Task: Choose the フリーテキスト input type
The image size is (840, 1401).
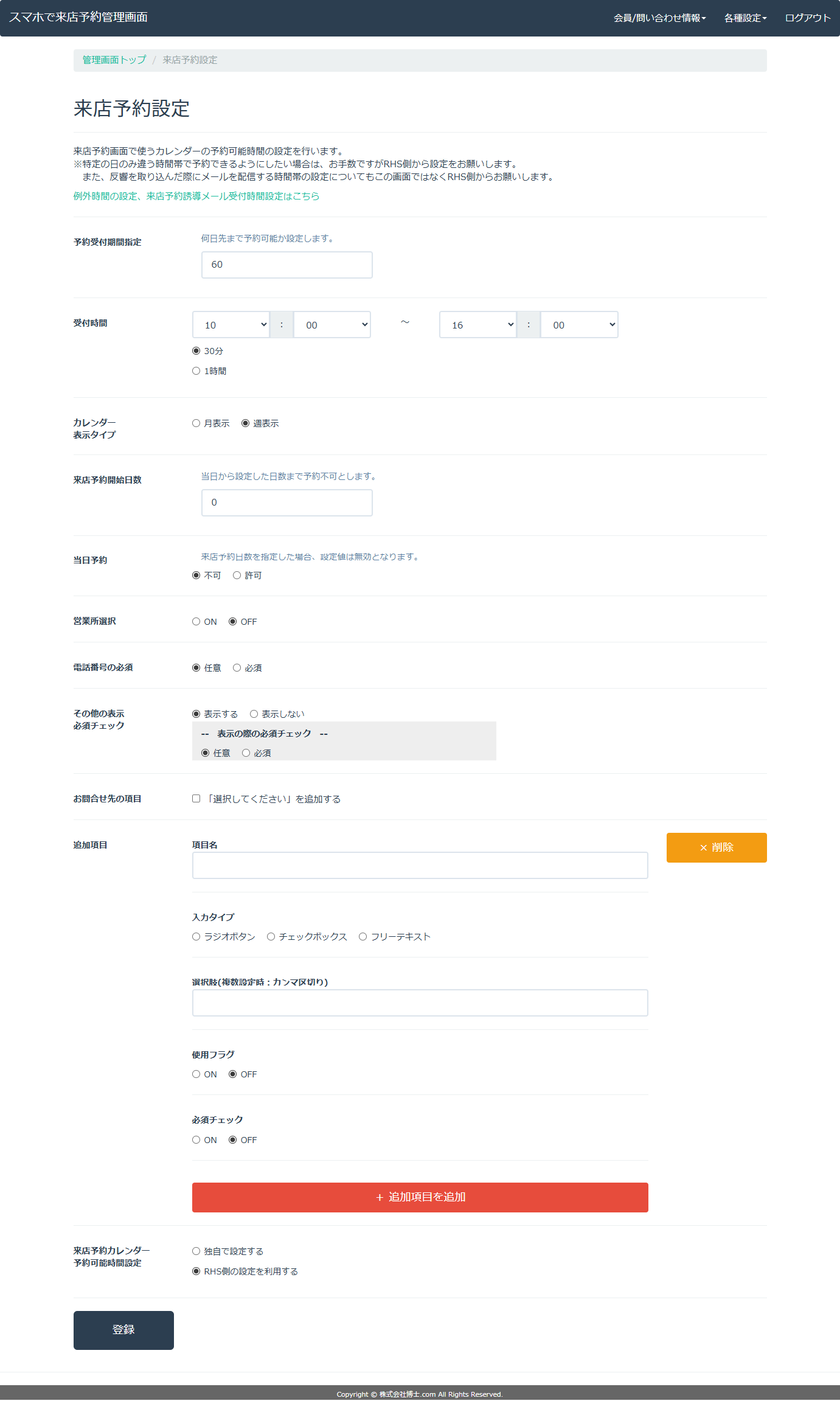Action: tap(363, 937)
